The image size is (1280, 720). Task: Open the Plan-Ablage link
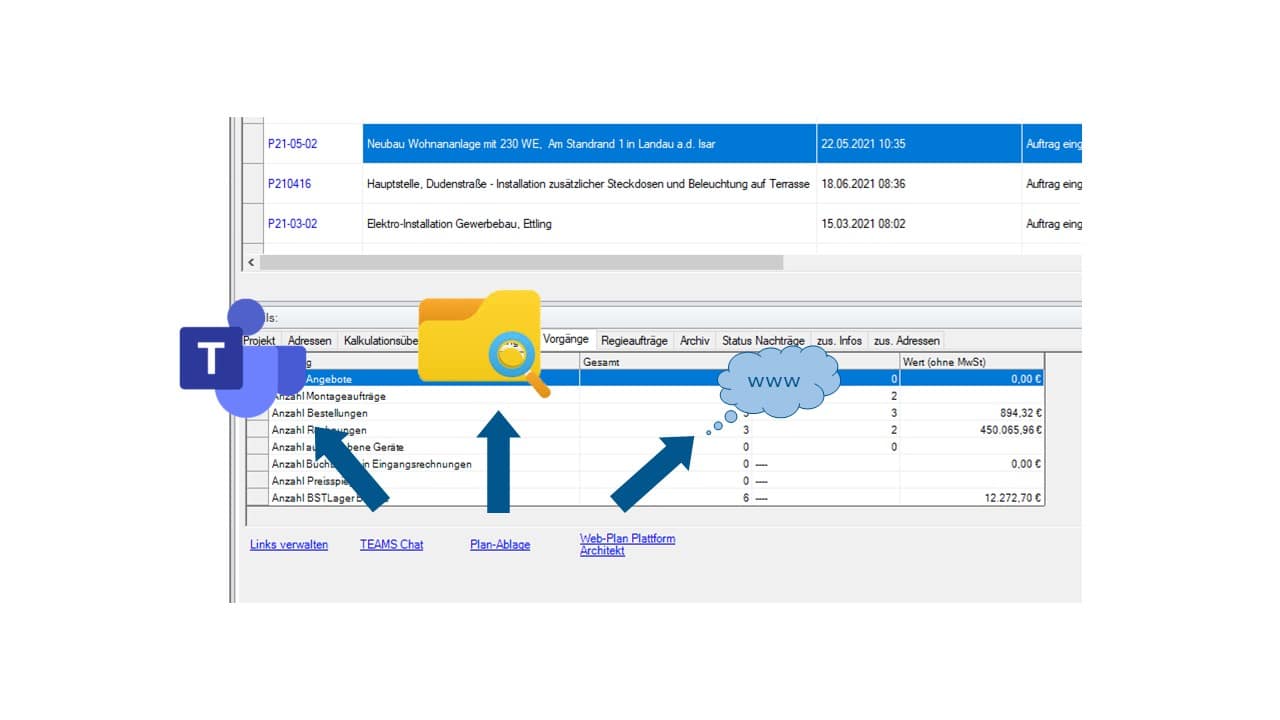(500, 545)
